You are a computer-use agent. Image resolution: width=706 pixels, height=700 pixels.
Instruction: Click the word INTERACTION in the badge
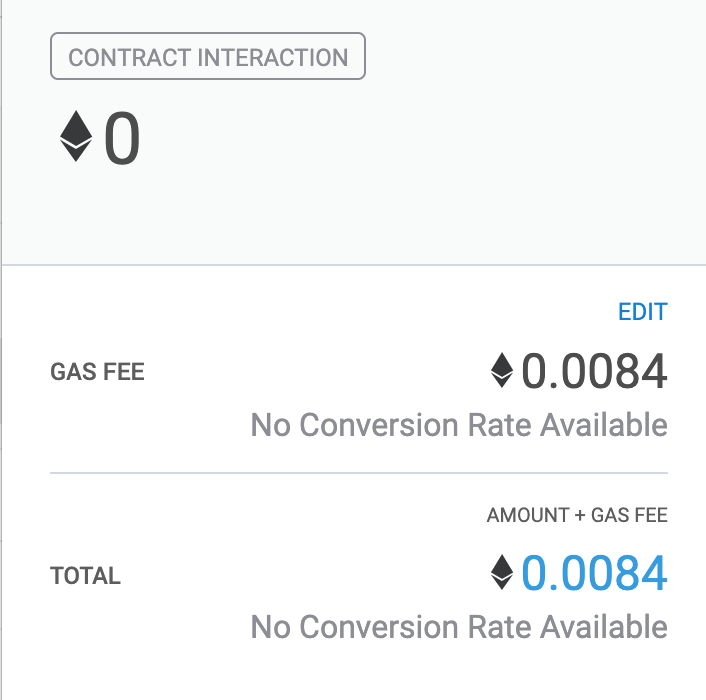[x=273, y=57]
